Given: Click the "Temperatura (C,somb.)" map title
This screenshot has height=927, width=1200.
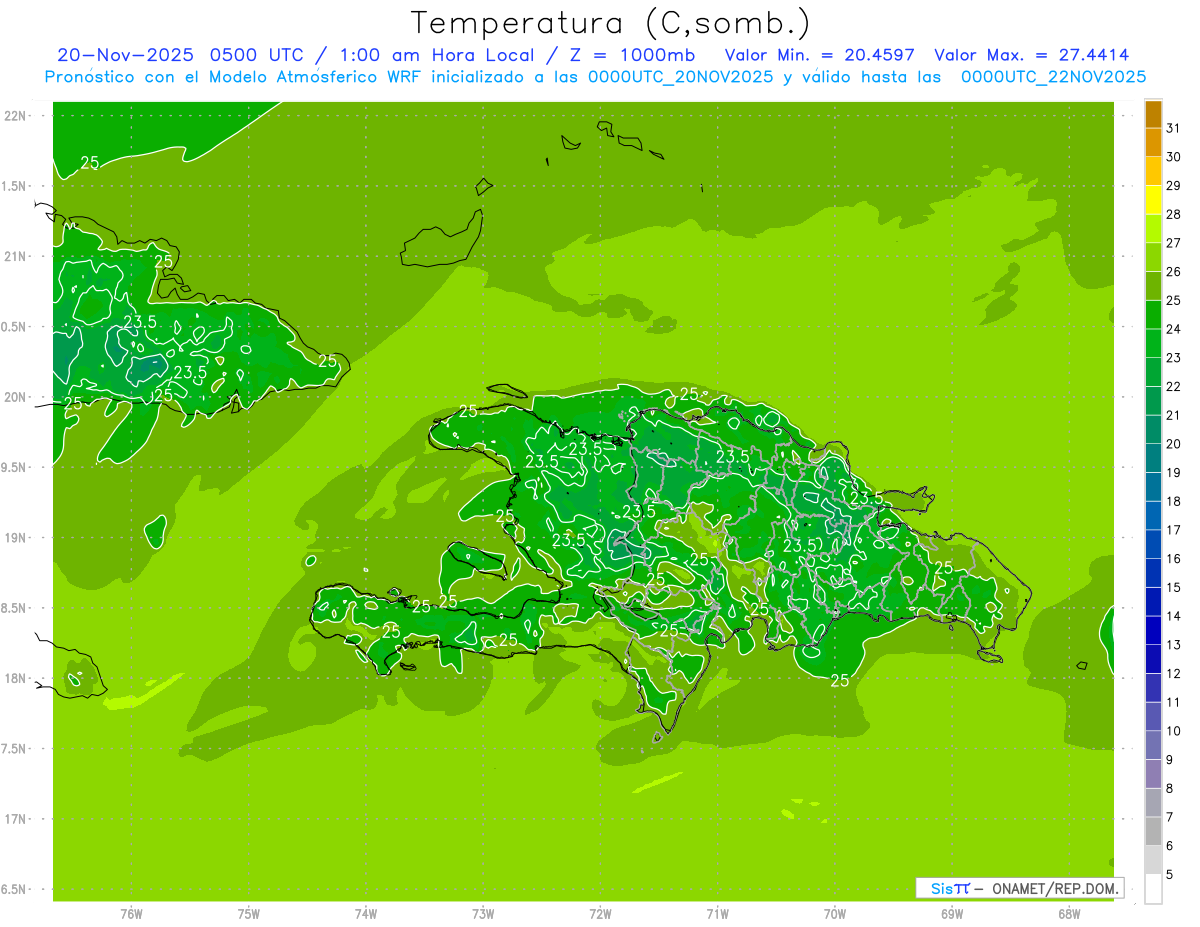Looking at the screenshot, I should click(611, 24).
